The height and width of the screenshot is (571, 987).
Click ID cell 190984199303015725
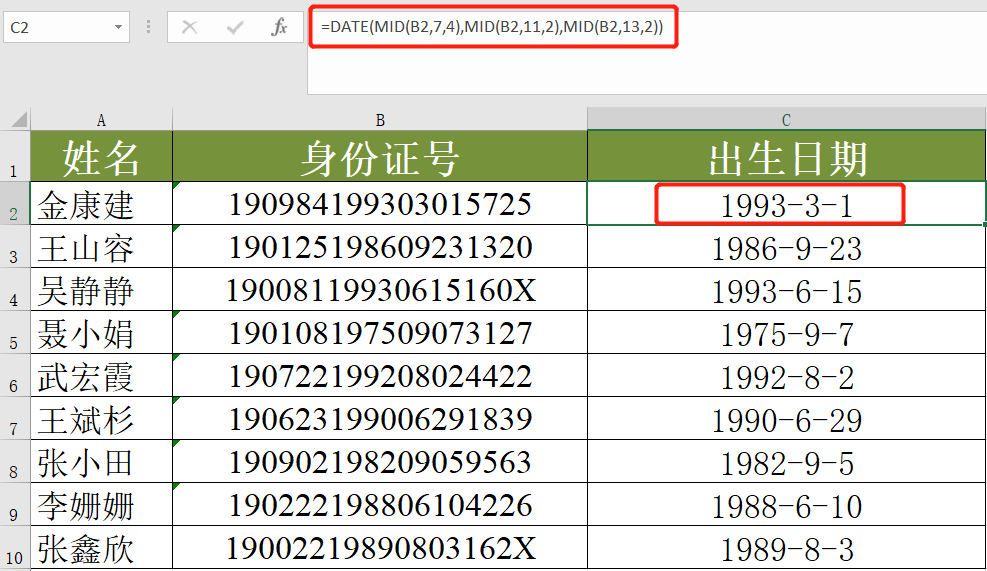click(380, 203)
